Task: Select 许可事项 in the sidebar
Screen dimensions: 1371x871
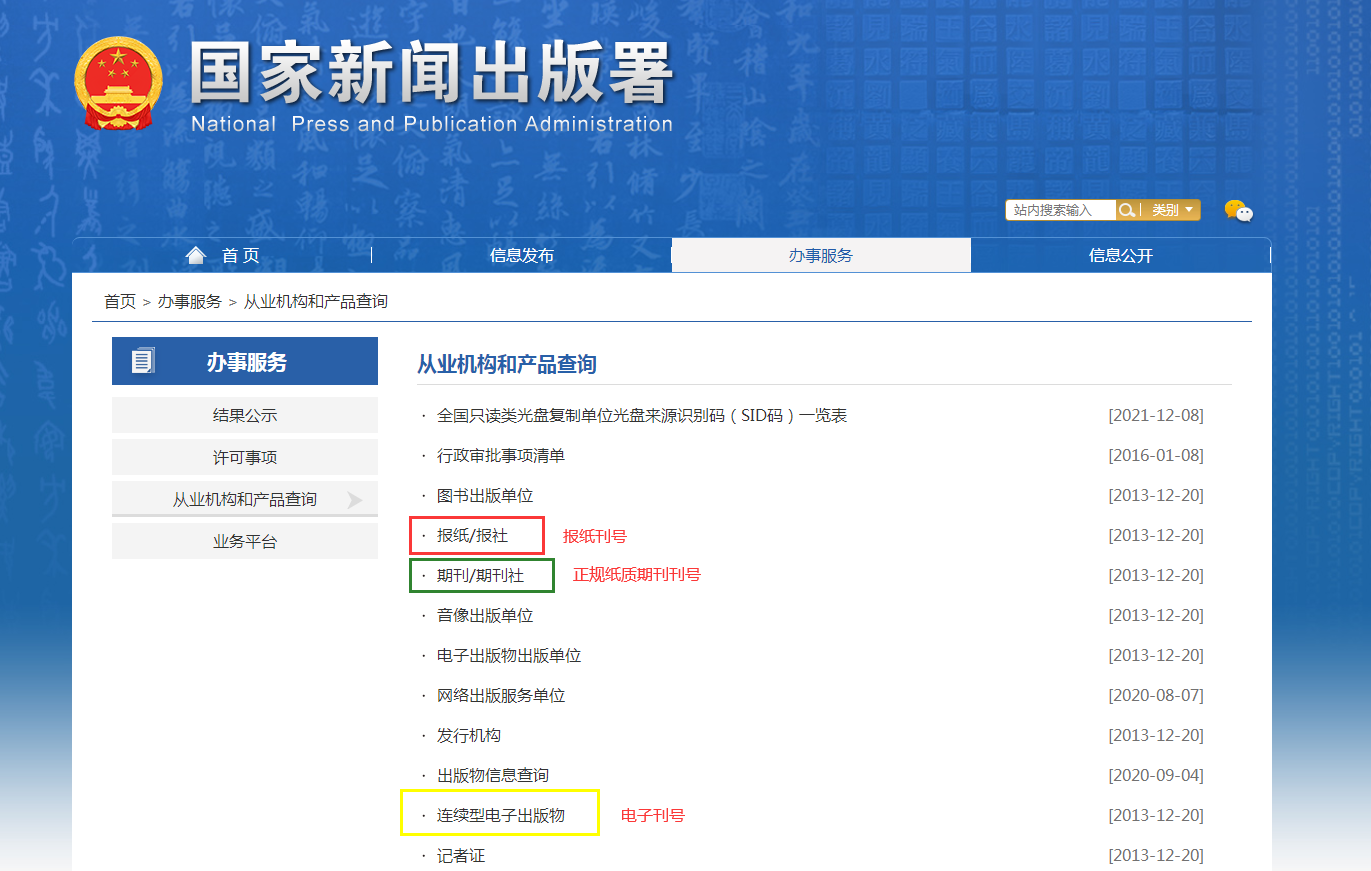Action: [x=244, y=458]
